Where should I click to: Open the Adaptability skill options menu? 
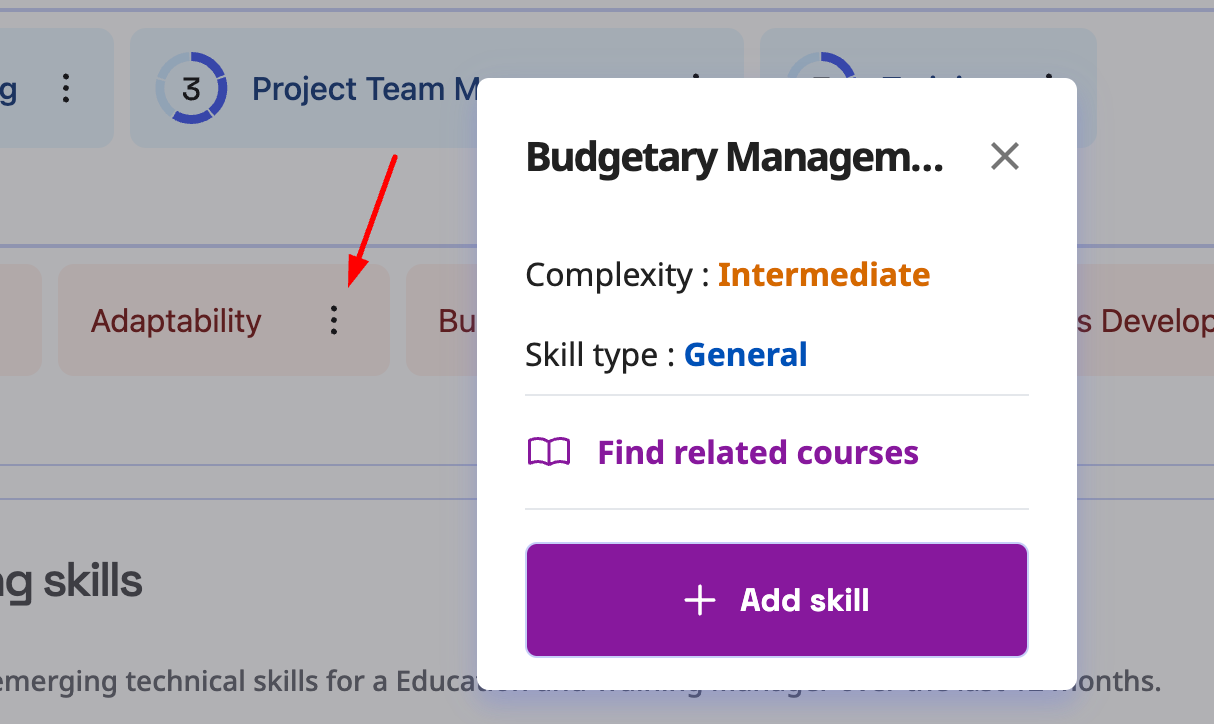point(334,320)
